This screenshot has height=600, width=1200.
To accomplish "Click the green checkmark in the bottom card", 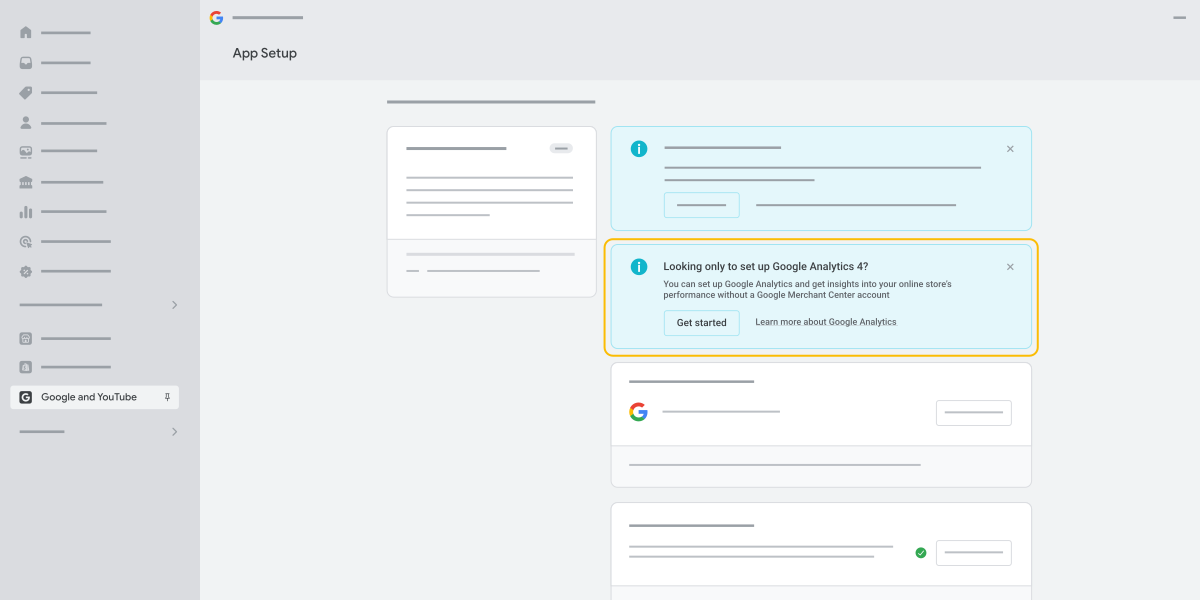I will [x=920, y=552].
